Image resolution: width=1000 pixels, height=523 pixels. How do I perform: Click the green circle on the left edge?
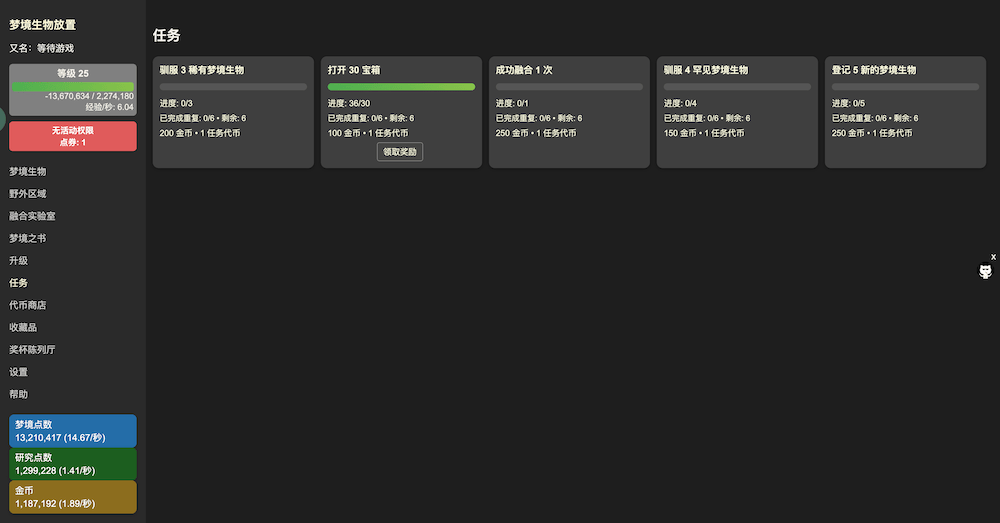[x=2, y=116]
